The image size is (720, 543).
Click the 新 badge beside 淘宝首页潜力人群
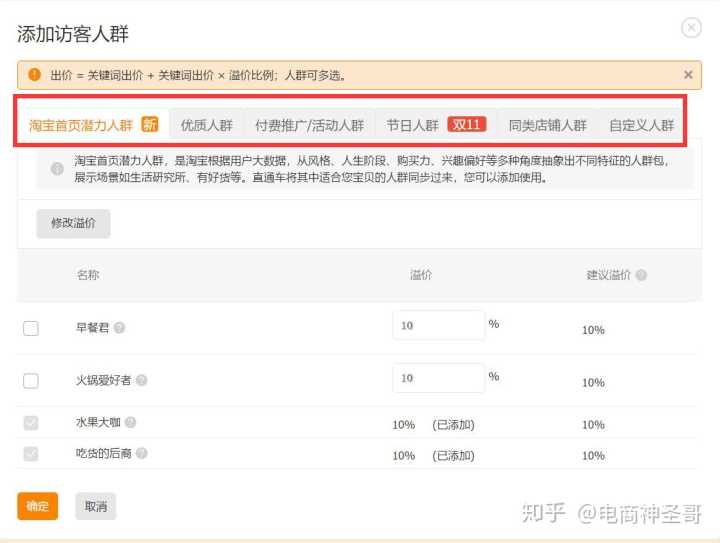(150, 124)
